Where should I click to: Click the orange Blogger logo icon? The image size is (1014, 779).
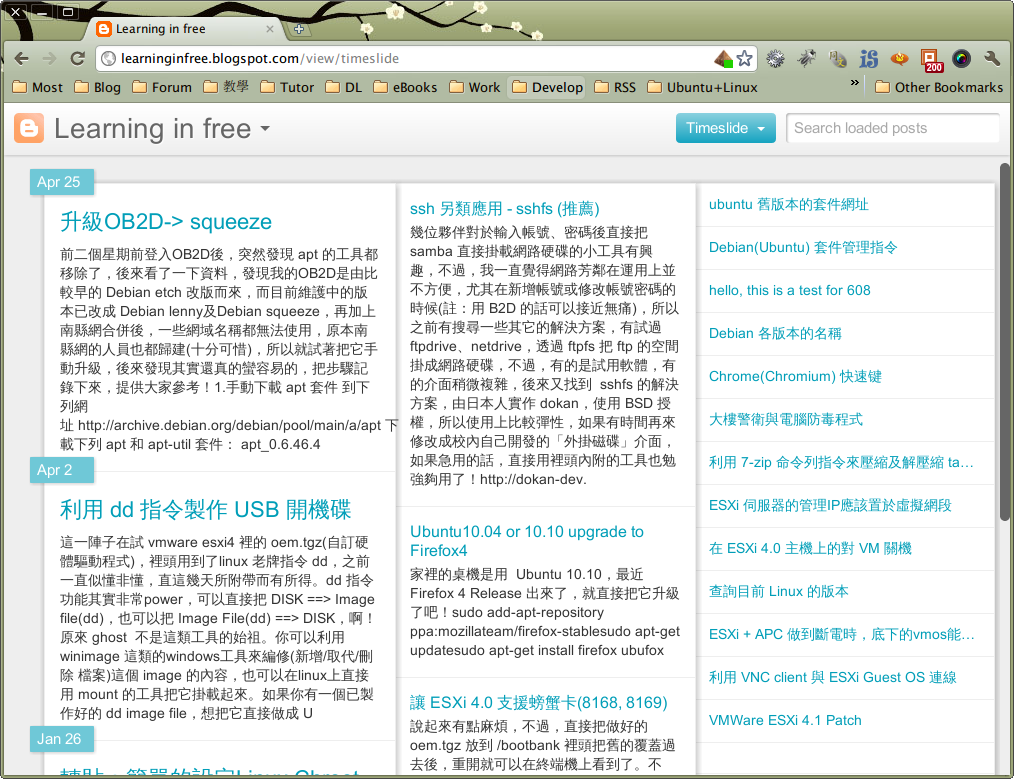click(x=29, y=128)
